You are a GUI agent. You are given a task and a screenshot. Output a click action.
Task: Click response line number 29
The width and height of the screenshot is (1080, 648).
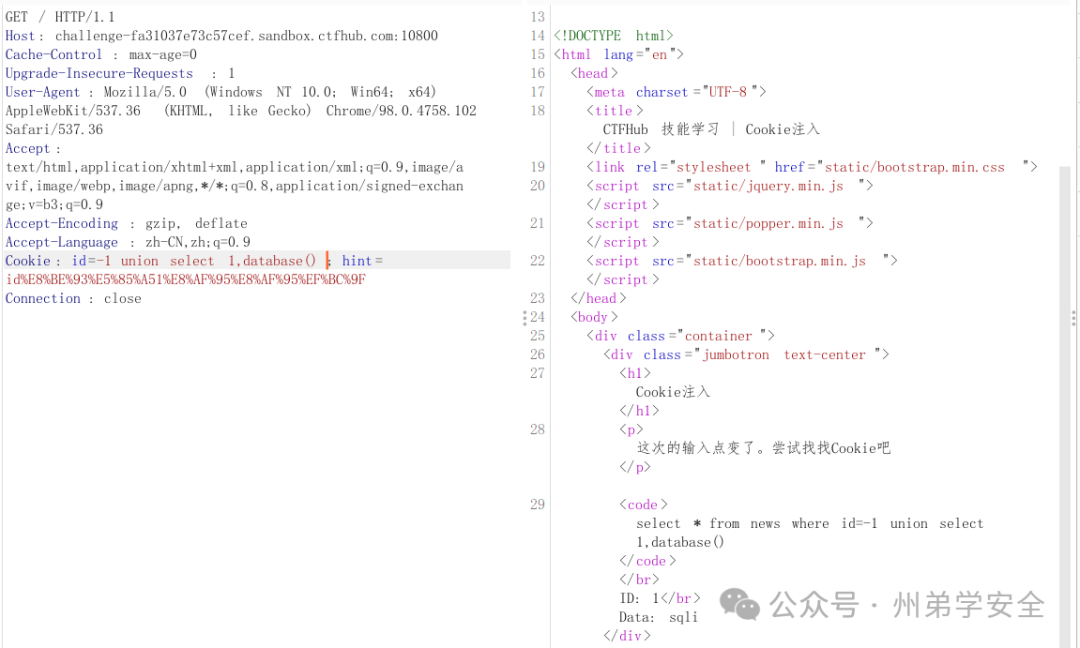537,505
